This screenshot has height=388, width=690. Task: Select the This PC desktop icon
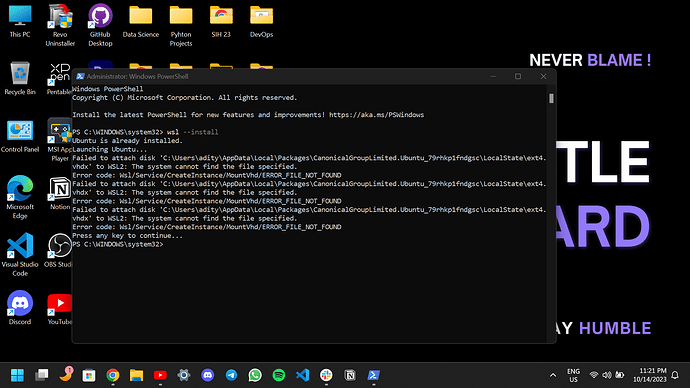[x=20, y=21]
